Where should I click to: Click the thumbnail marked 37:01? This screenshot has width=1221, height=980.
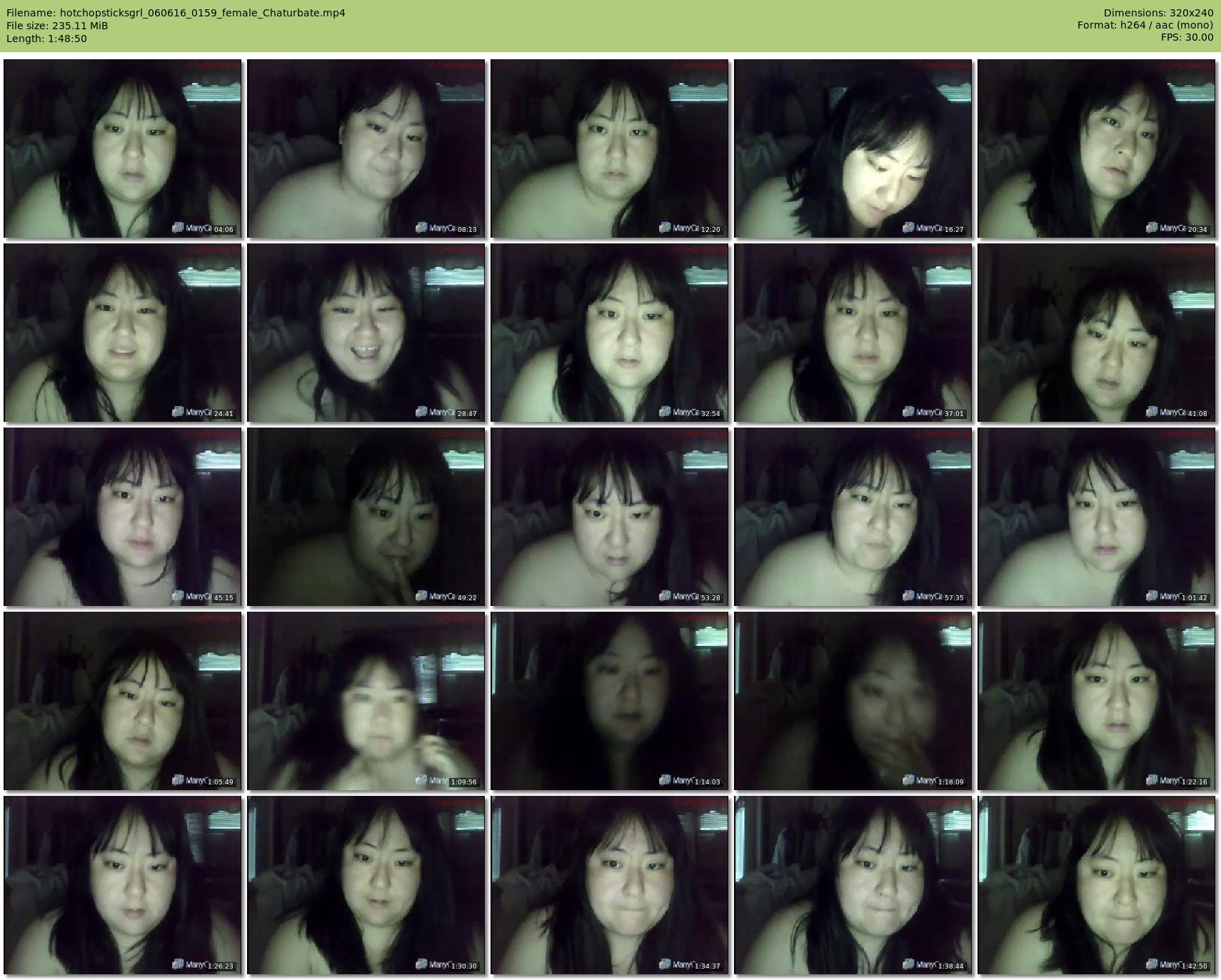[853, 333]
